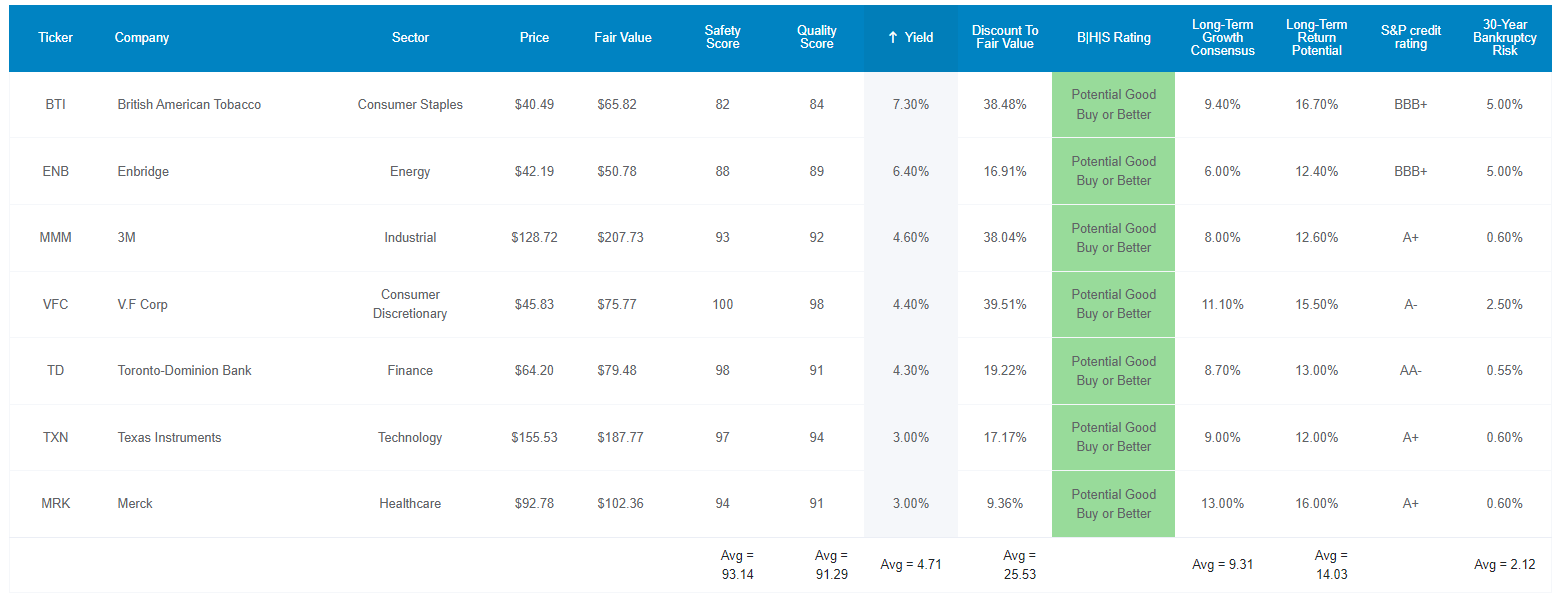Screen dimensions: 1557x605
Task: Select the V.F Corp row name
Action: [142, 305]
